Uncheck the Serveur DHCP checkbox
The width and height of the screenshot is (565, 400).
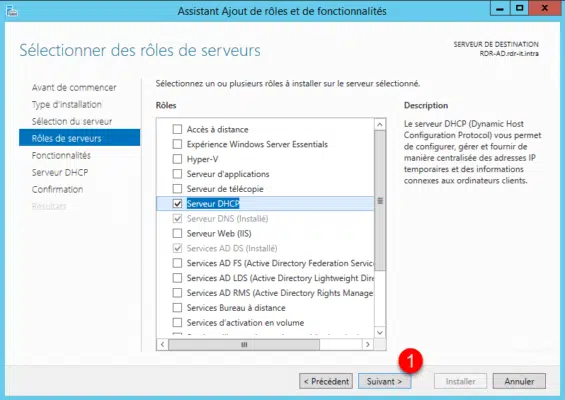pos(177,204)
